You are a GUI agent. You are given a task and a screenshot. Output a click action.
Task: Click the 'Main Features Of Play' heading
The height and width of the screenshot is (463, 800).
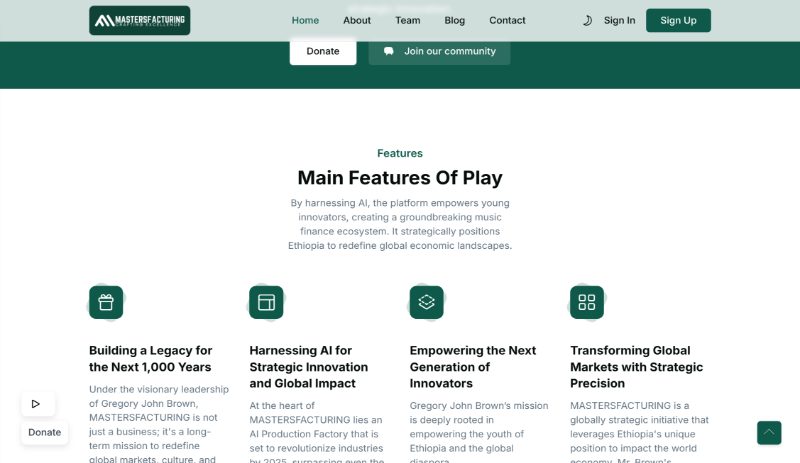pyautogui.click(x=400, y=178)
